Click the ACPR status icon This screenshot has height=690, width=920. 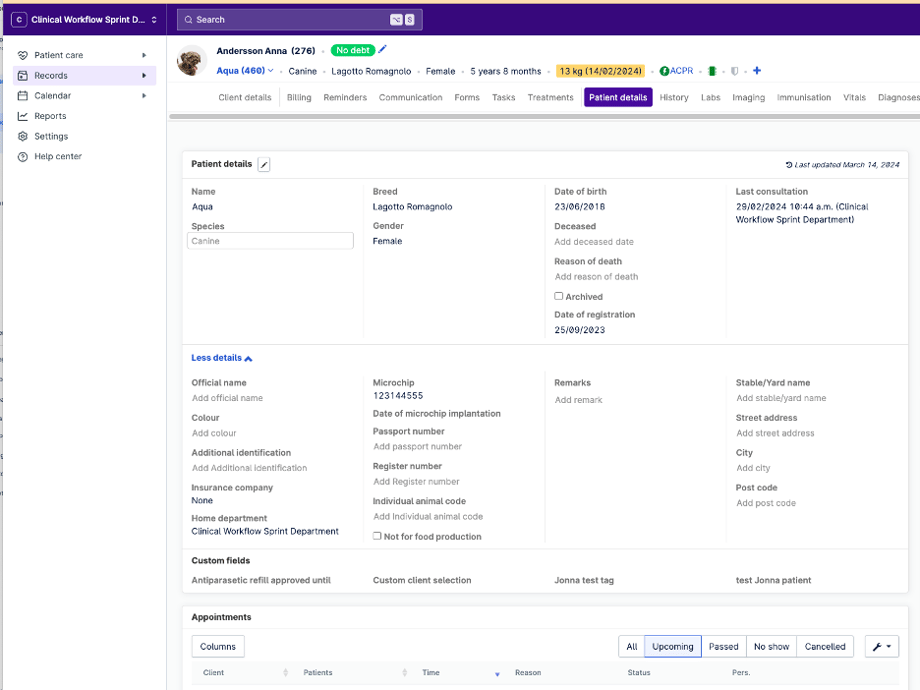665,71
